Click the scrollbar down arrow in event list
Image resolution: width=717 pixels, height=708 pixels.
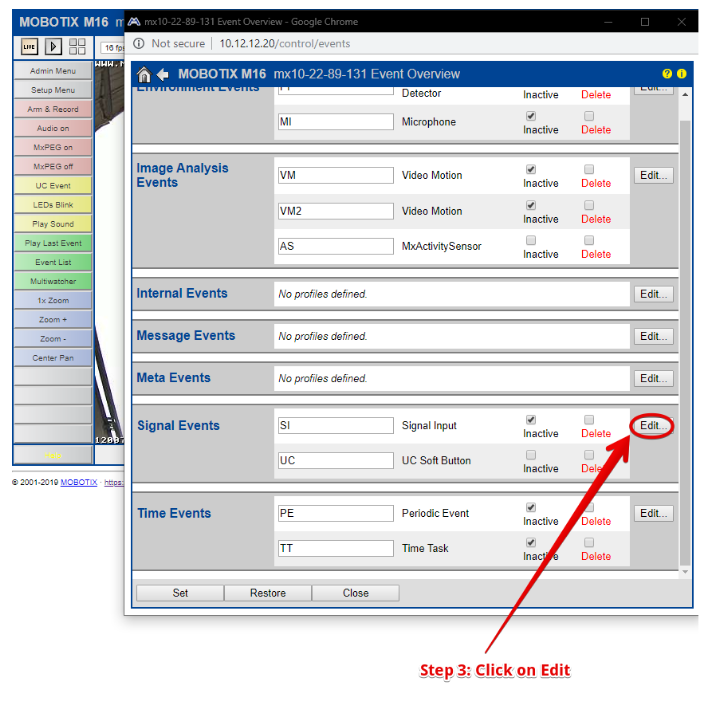pos(684,571)
